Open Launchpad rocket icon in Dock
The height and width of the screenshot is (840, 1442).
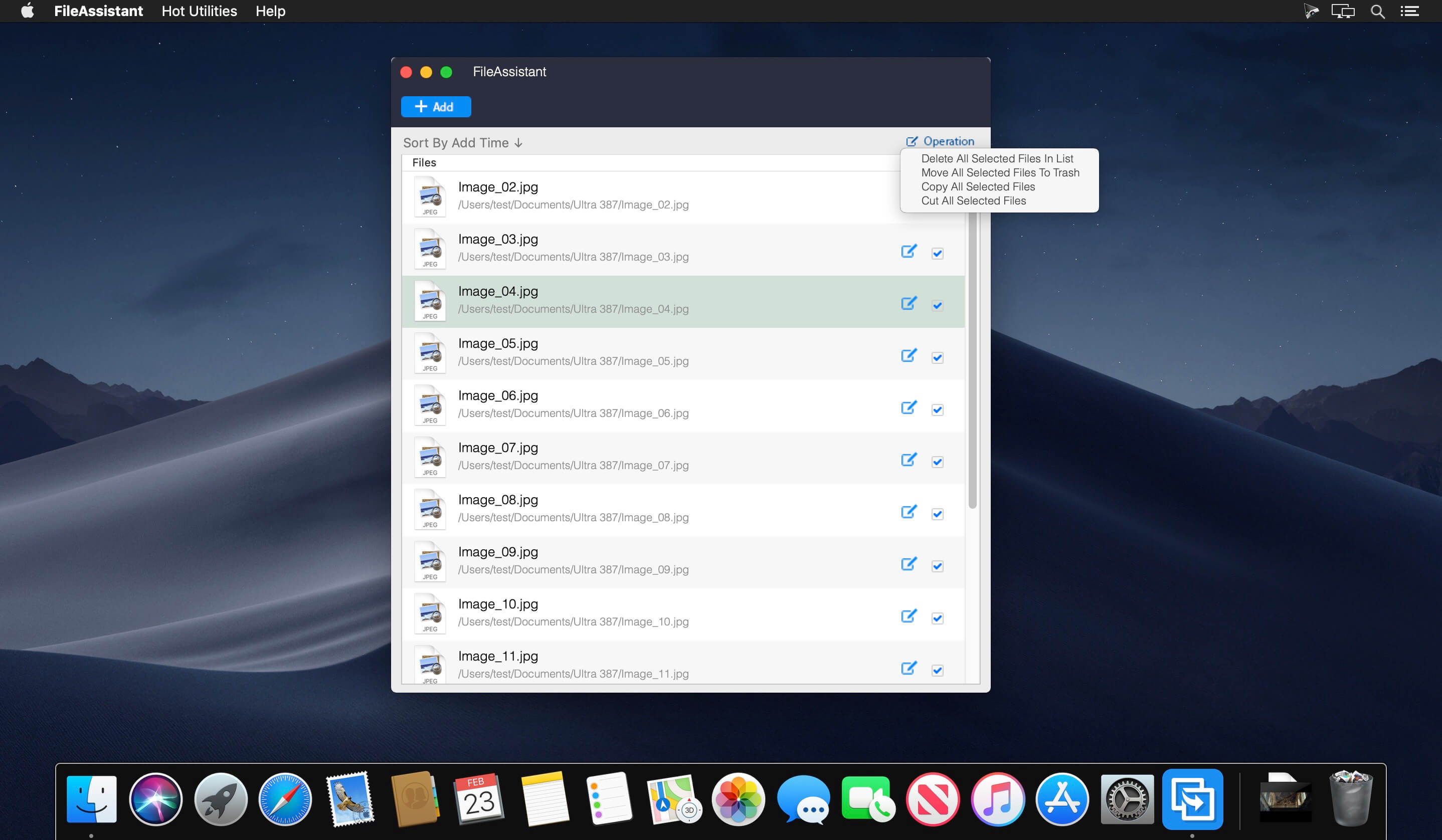tap(220, 799)
